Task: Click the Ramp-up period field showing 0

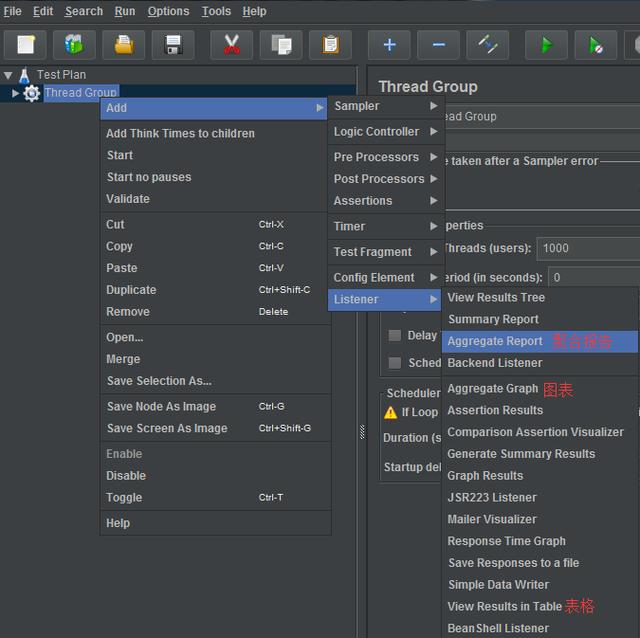Action: (x=594, y=278)
